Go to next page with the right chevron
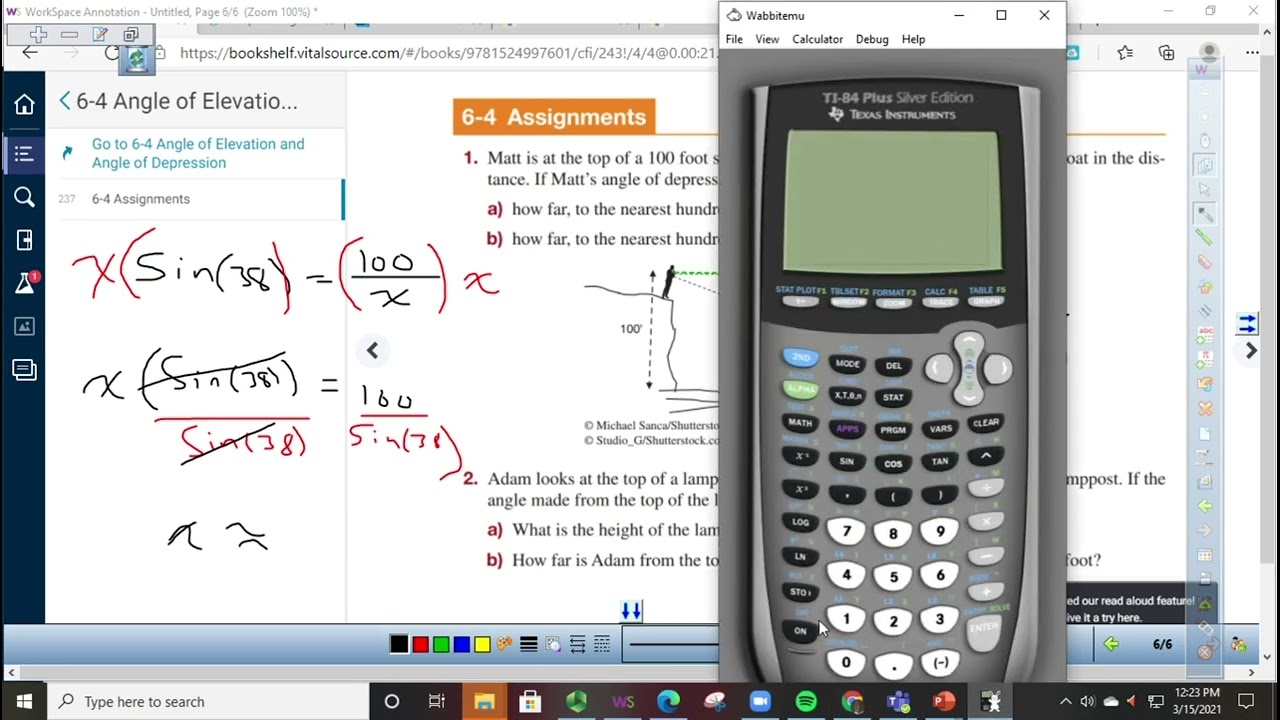Image resolution: width=1280 pixels, height=720 pixels. (1251, 351)
